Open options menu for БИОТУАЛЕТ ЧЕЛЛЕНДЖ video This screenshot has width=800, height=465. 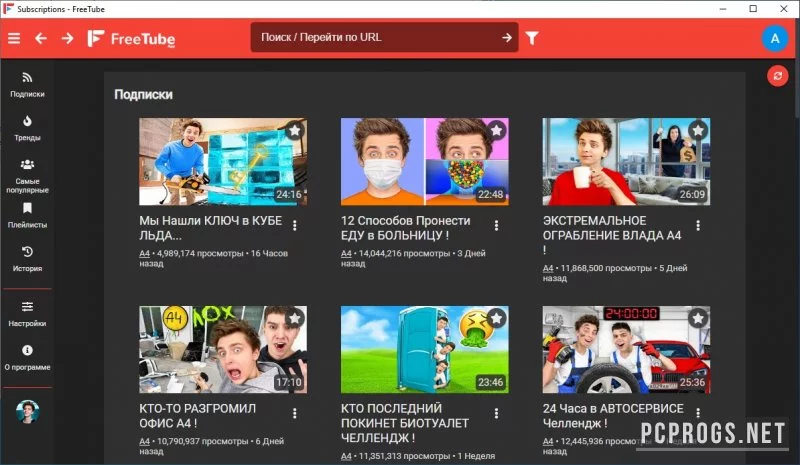(496, 413)
